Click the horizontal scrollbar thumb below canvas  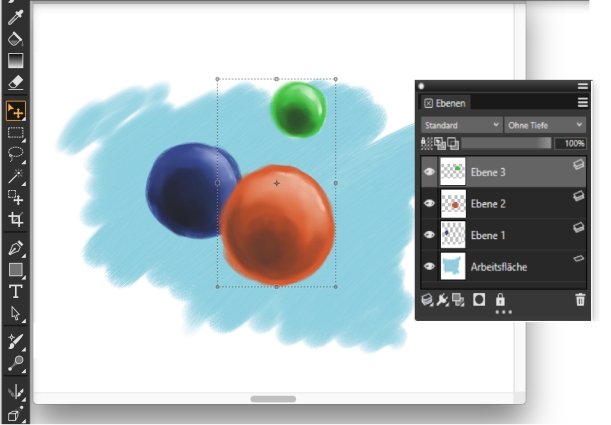273,399
